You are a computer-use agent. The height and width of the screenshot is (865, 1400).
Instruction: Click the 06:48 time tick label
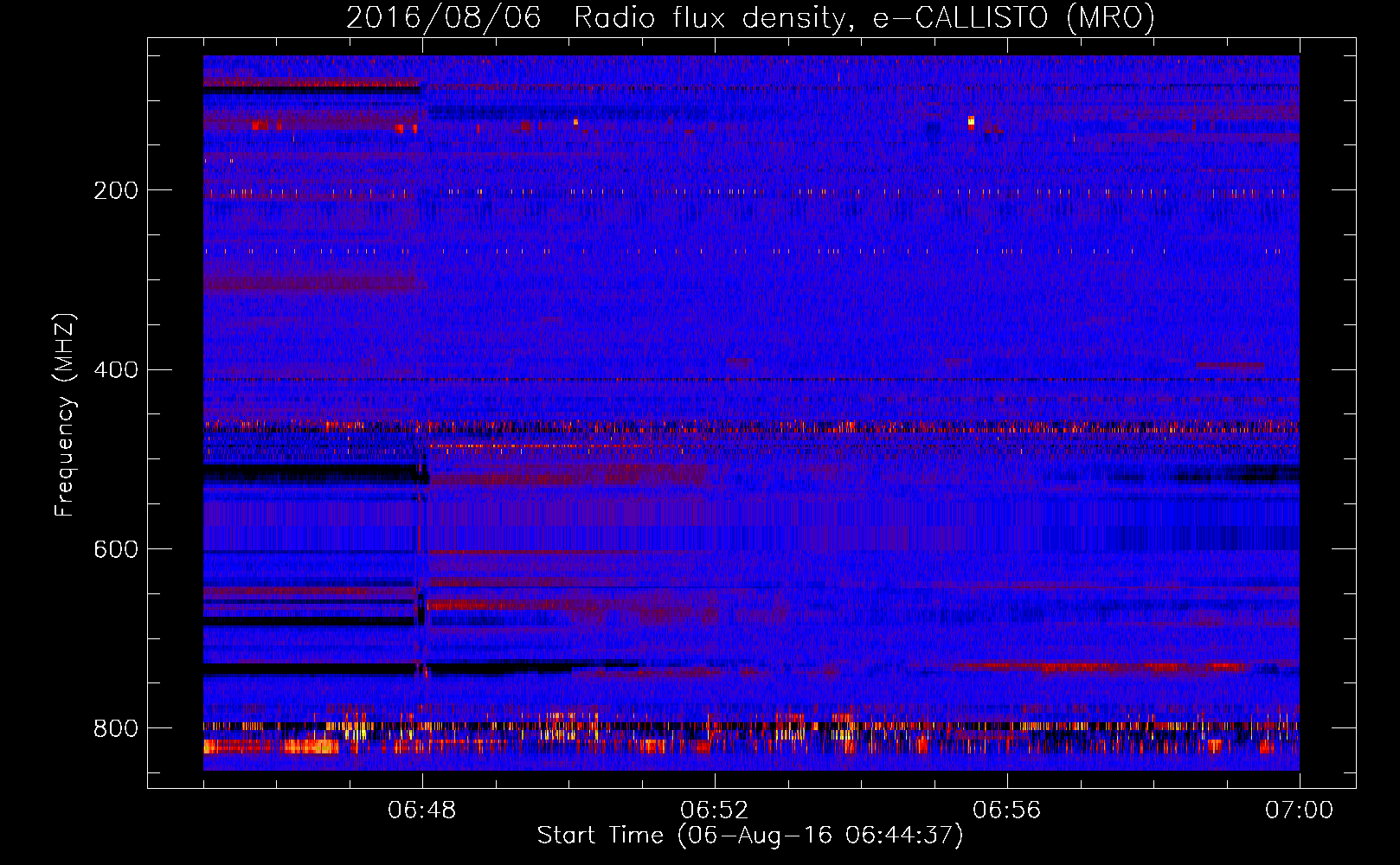pos(422,811)
